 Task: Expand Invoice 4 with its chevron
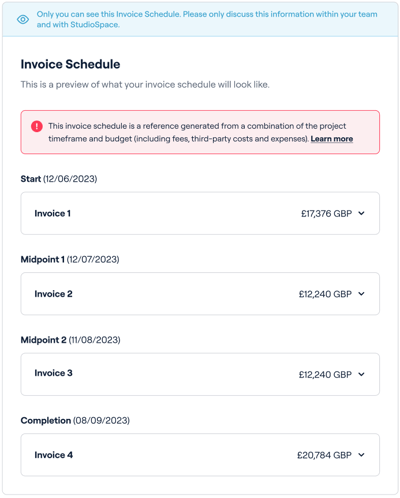[x=361, y=455]
